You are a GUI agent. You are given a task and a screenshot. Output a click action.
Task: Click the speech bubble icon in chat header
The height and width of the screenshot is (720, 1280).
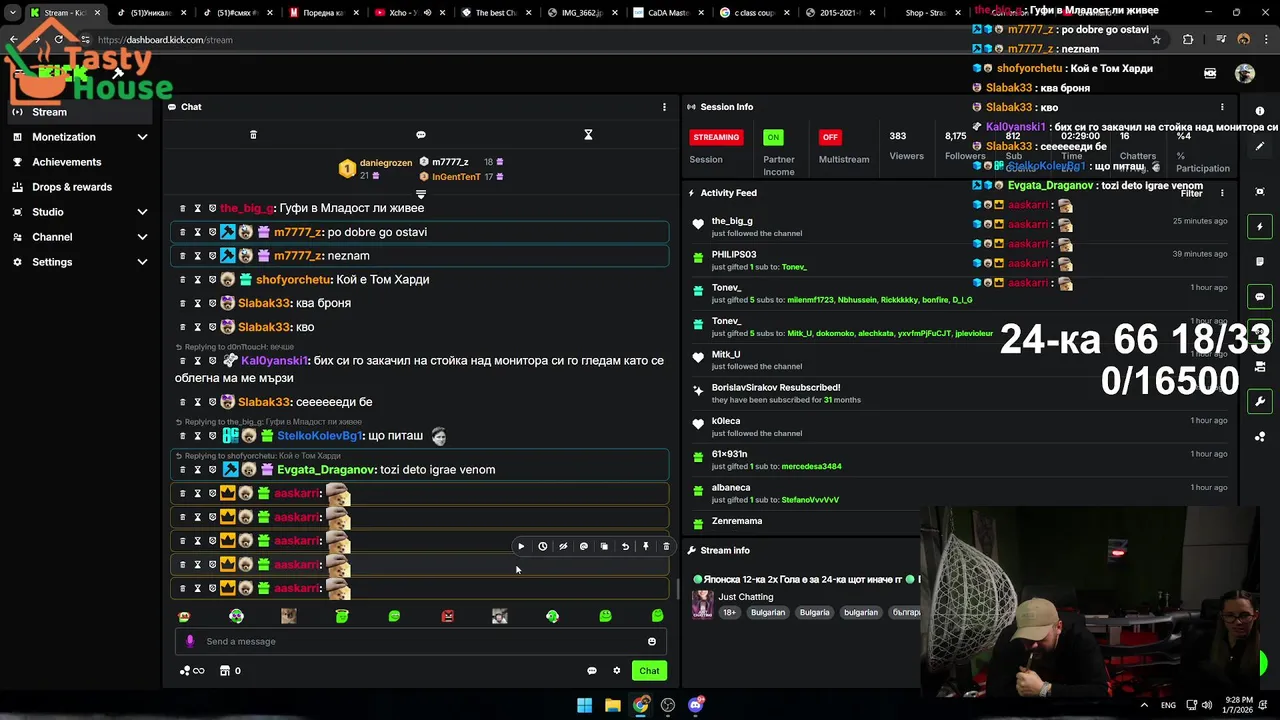(421, 135)
